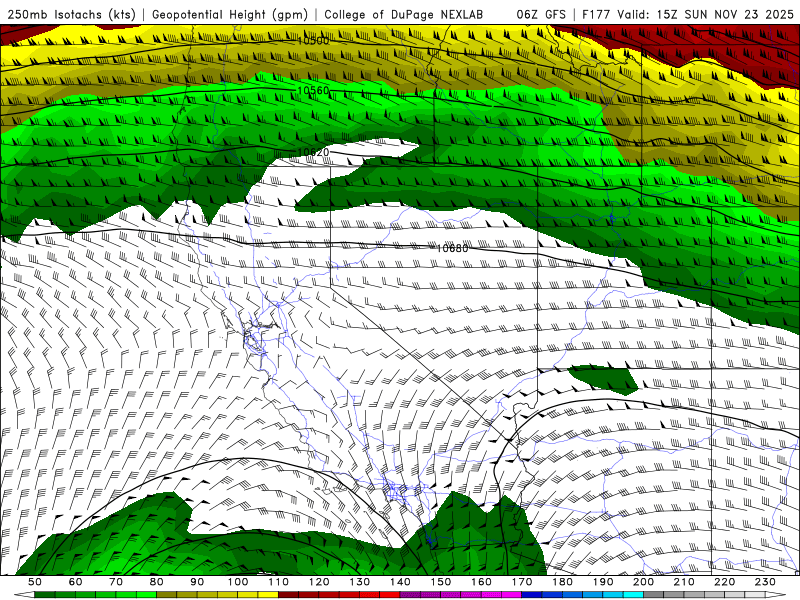Screen dimensions: 800x600
Task: Select the cyan swatch just before 200
Action: (x=634, y=595)
